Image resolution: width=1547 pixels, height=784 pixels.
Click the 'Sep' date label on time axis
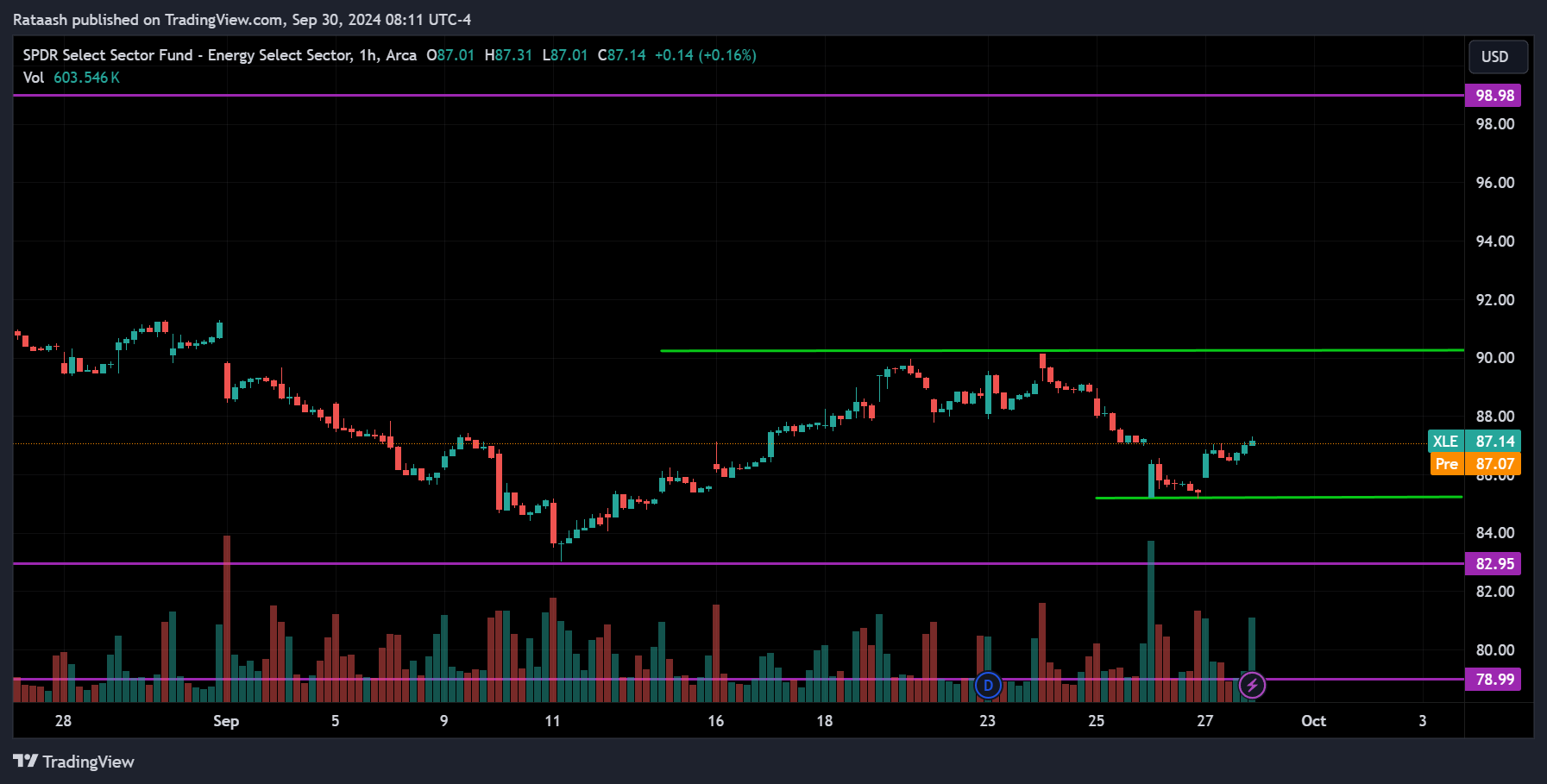tap(226, 721)
